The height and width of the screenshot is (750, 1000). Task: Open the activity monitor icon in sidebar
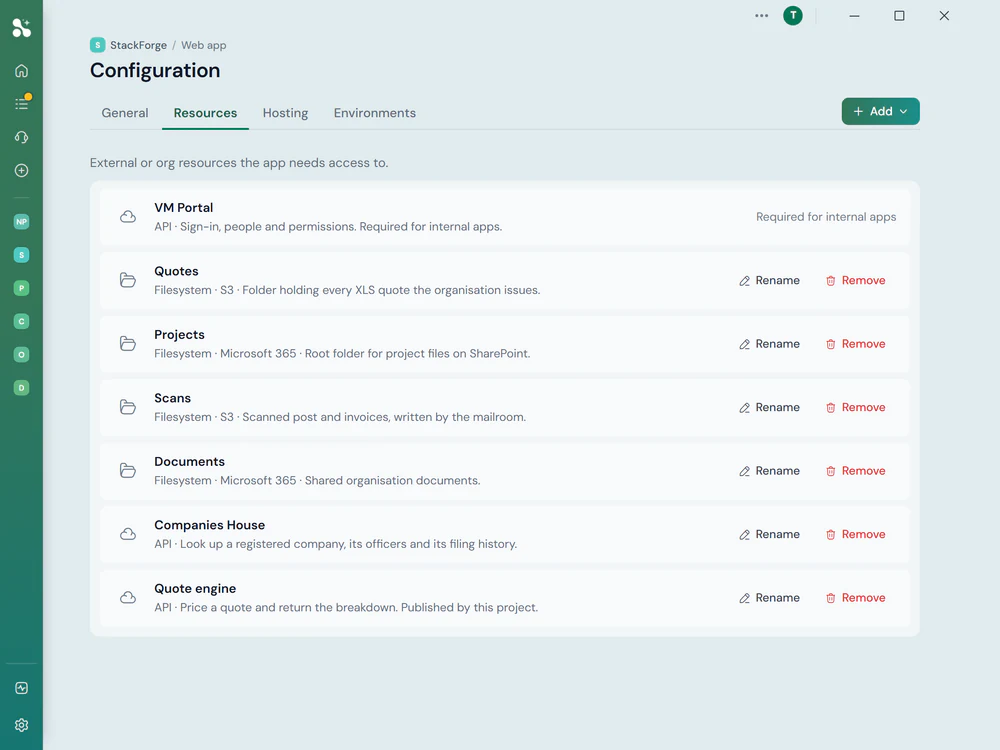point(22,688)
